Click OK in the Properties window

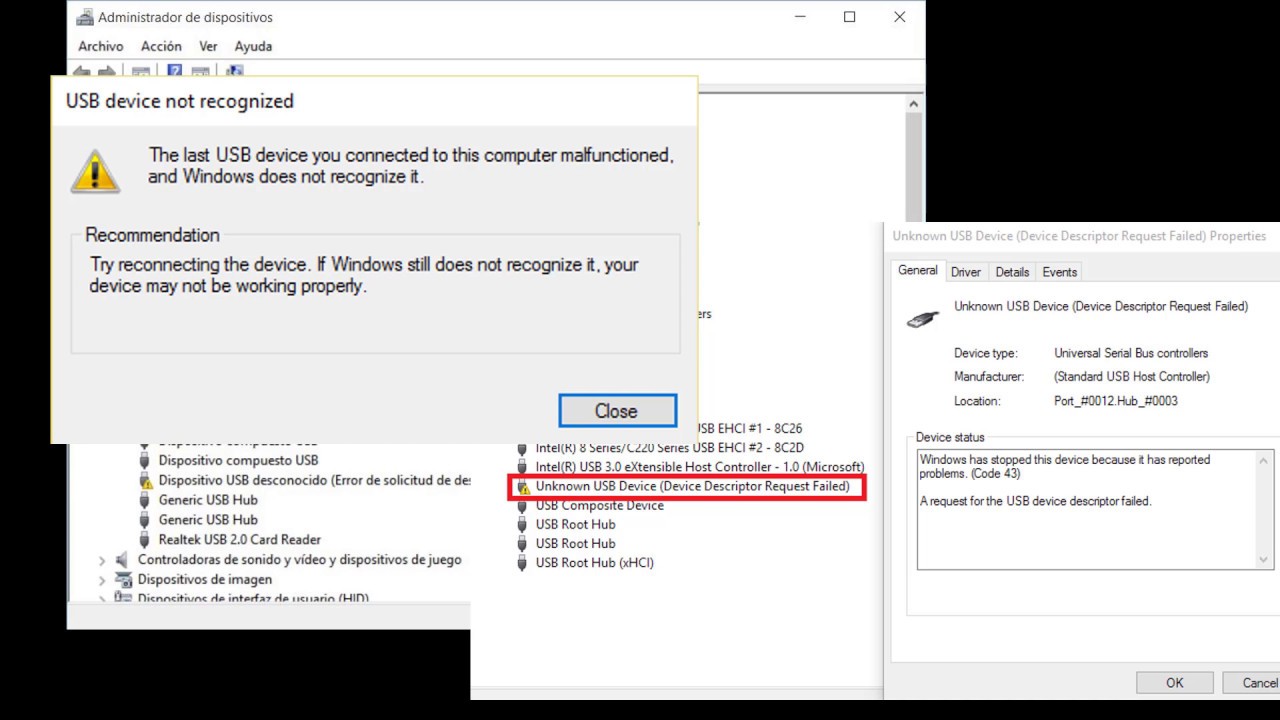tap(1175, 683)
